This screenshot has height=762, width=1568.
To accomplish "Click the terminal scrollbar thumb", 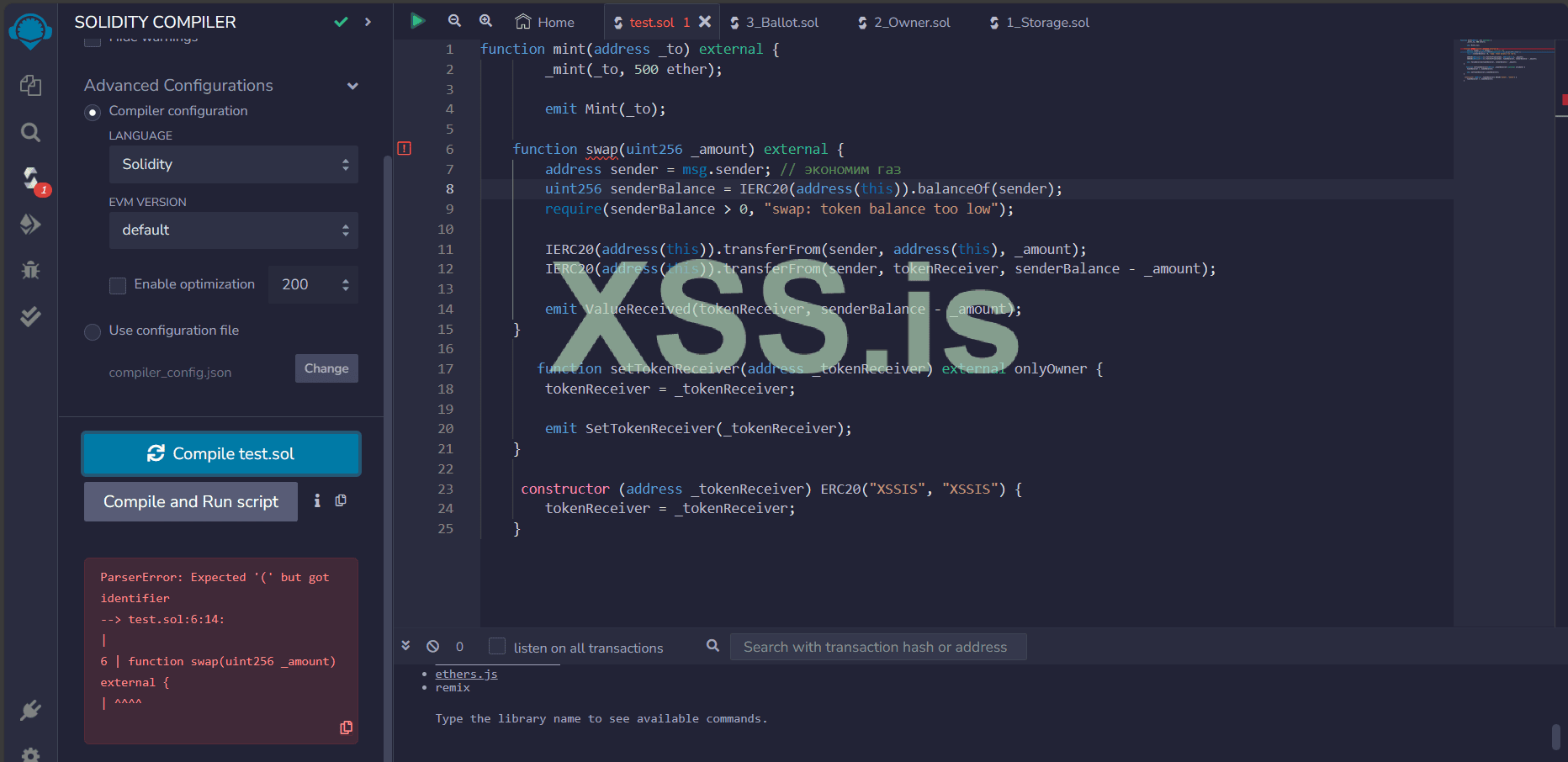I will pos(1555,737).
